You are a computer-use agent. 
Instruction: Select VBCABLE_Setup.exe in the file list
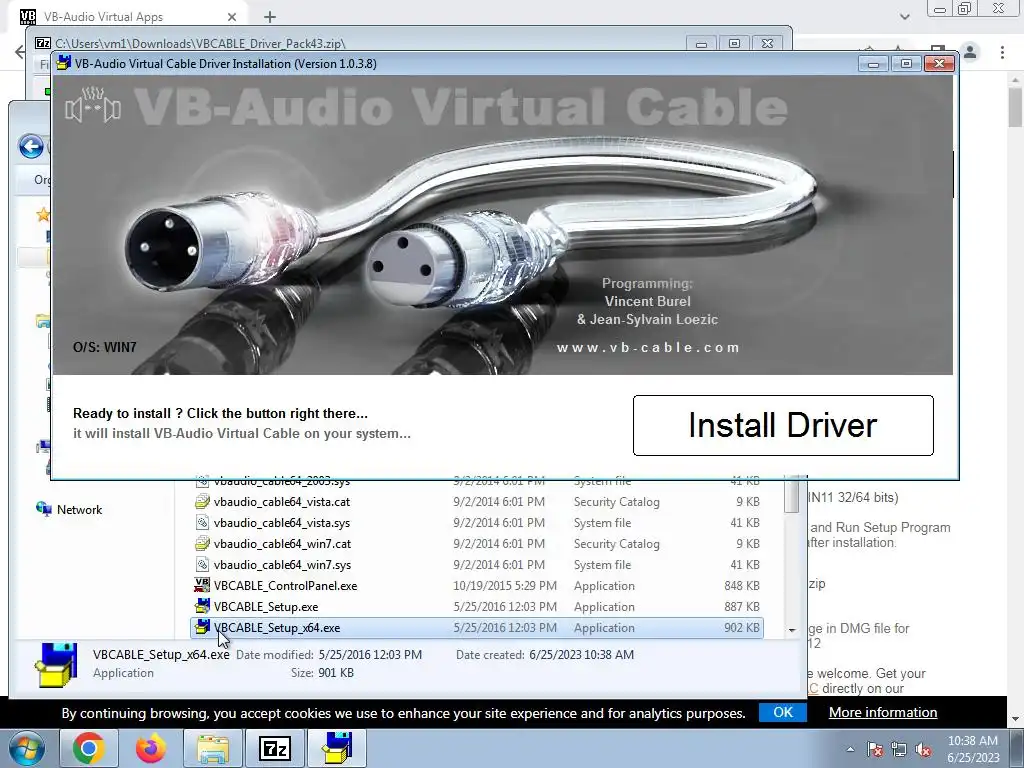pyautogui.click(x=477, y=607)
